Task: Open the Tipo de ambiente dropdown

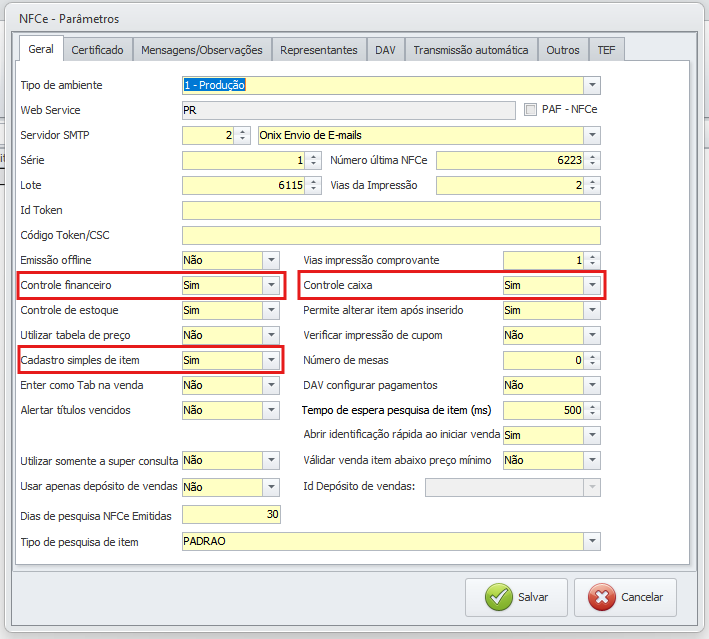Action: tap(592, 85)
